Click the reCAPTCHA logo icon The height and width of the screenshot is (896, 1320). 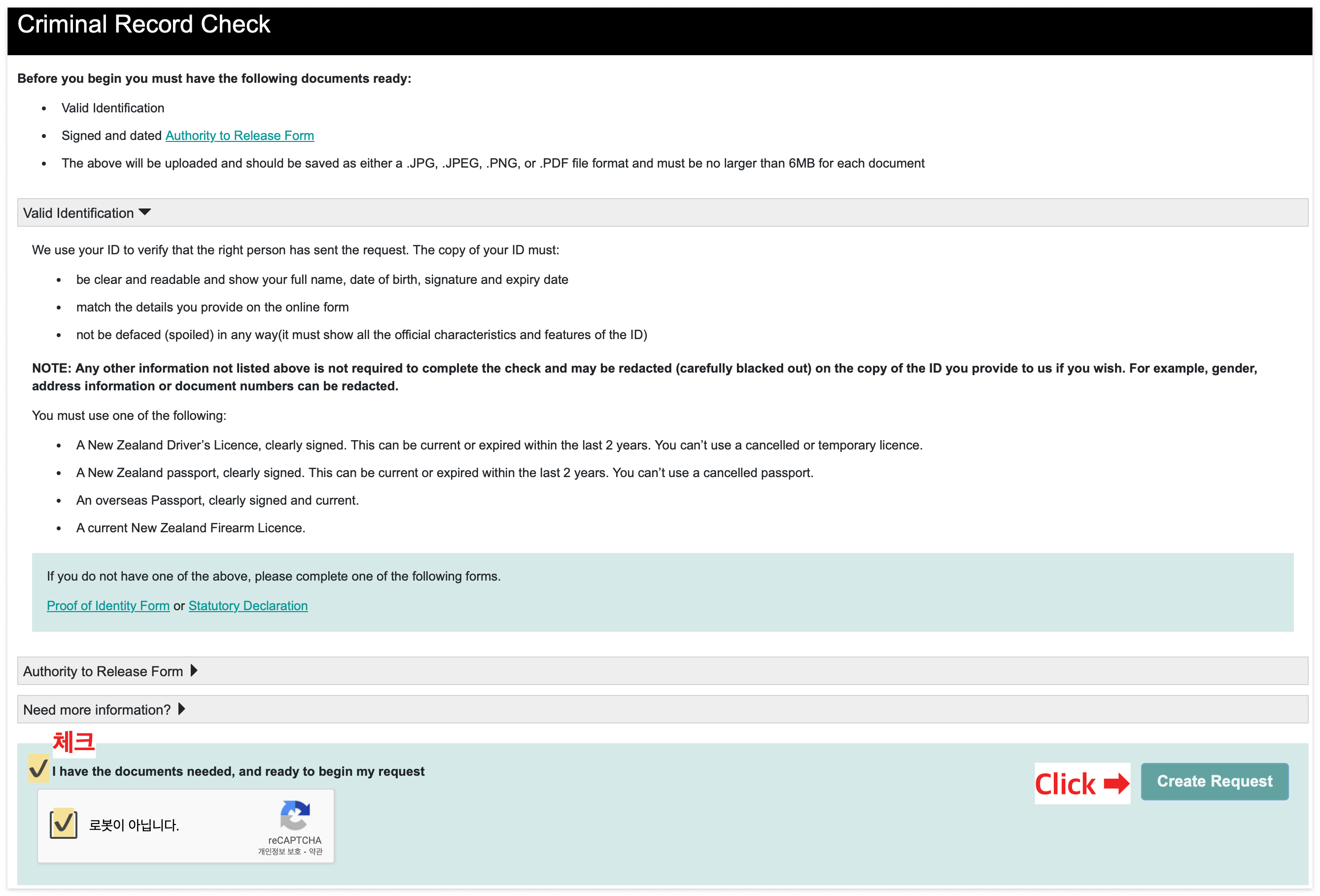pos(295,815)
